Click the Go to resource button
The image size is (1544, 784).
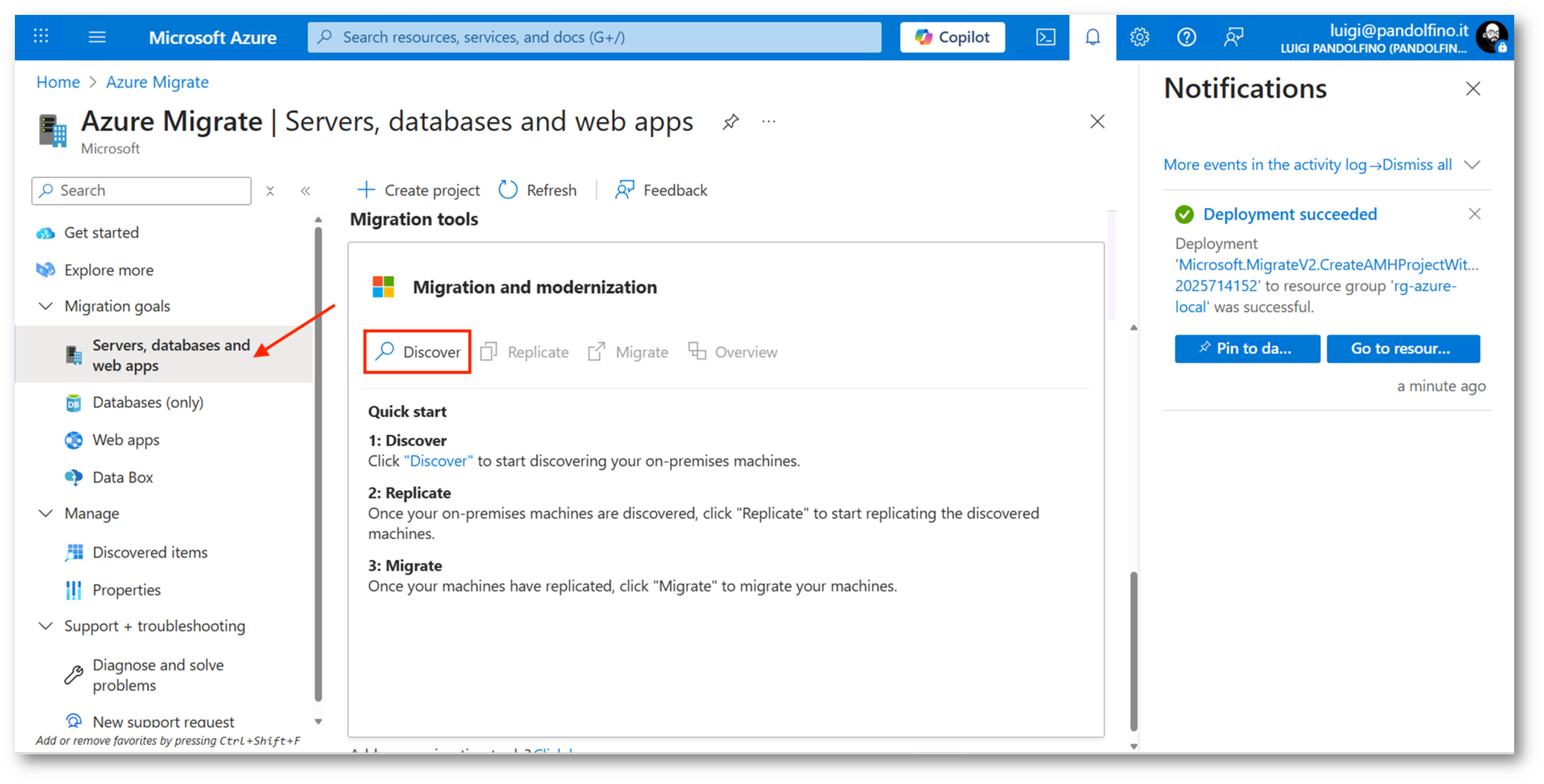1402,348
